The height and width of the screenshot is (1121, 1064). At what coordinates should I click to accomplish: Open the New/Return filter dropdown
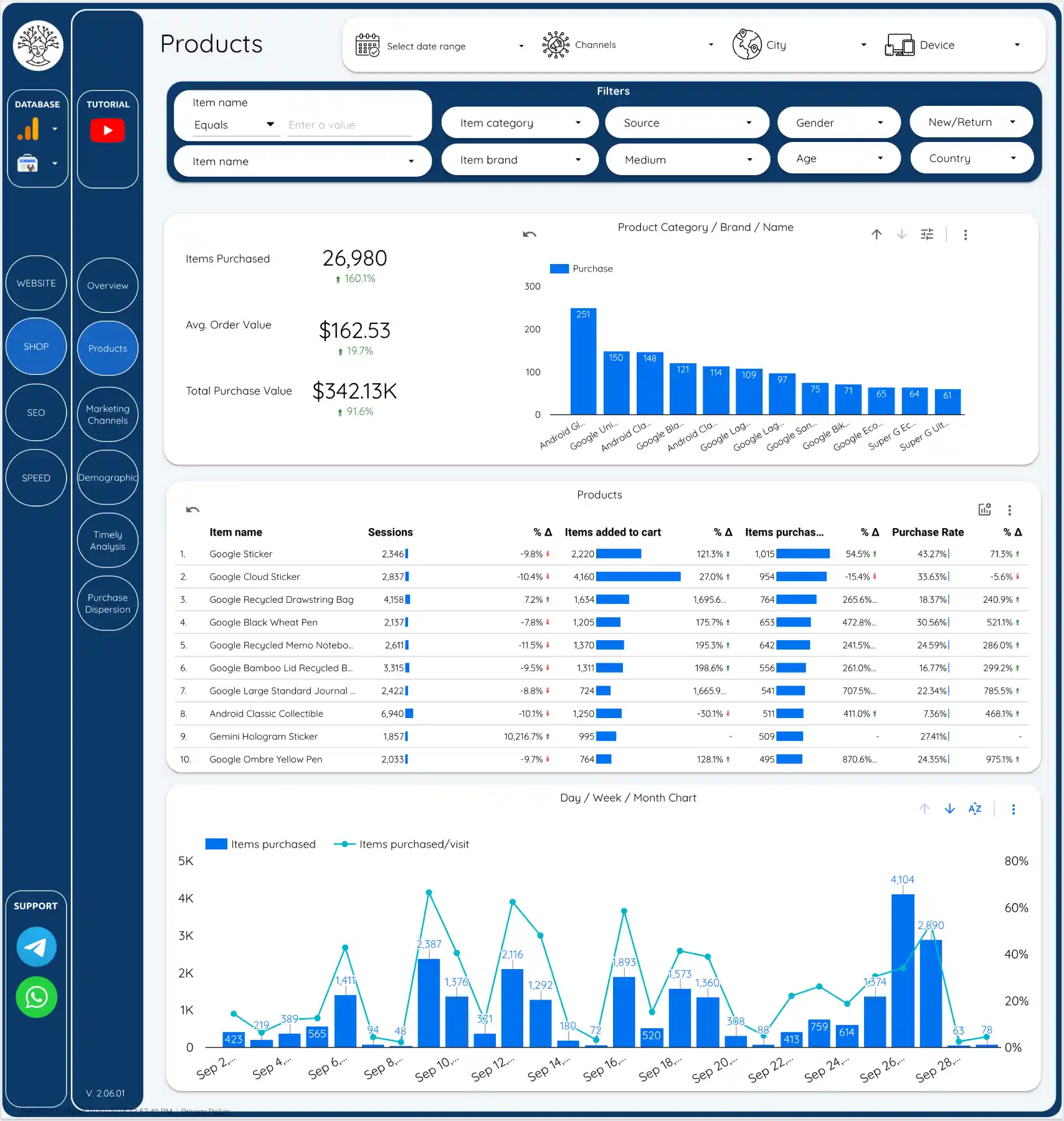pos(971,122)
